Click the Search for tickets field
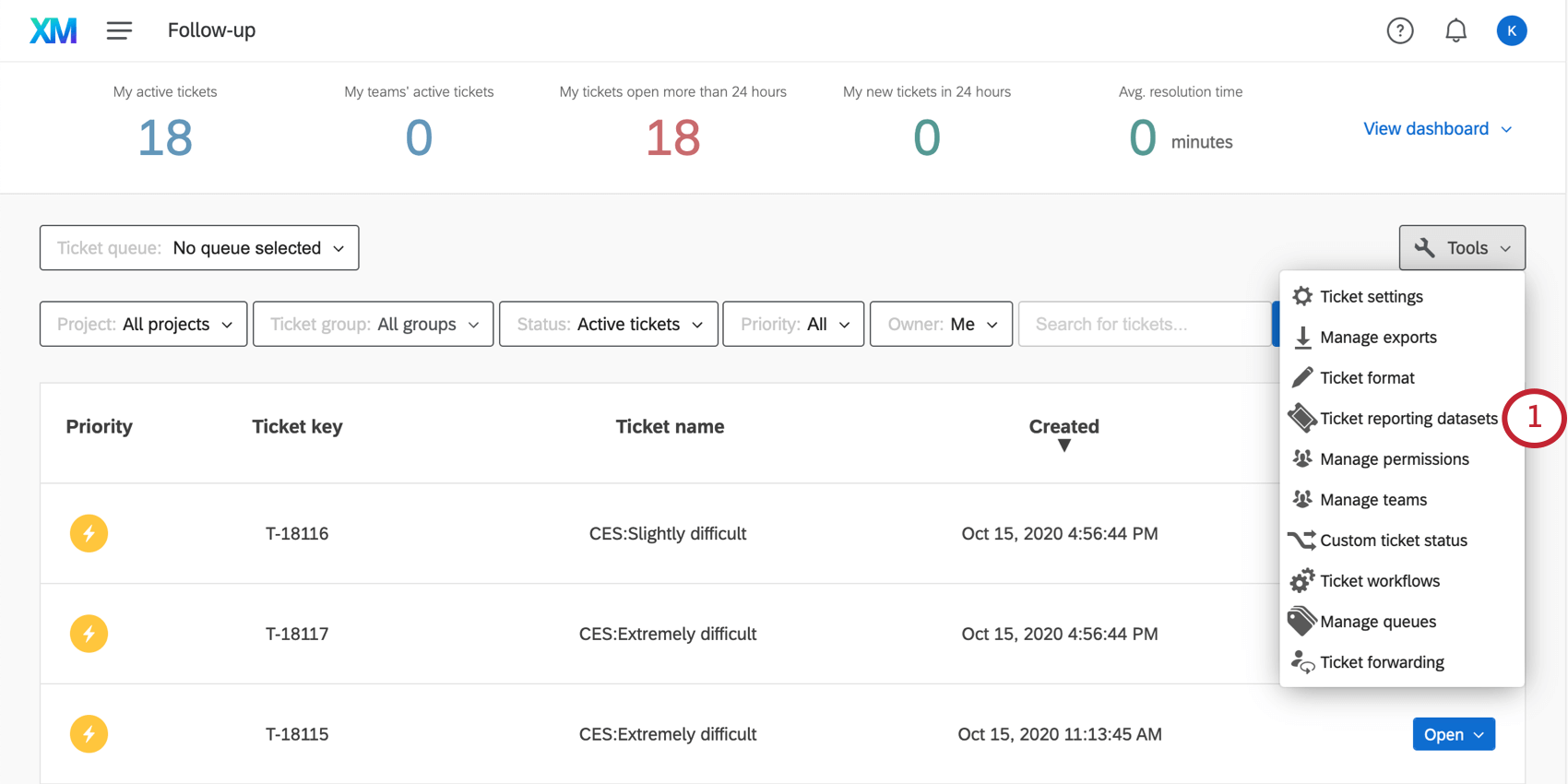The height and width of the screenshot is (784, 1568). (x=1144, y=324)
